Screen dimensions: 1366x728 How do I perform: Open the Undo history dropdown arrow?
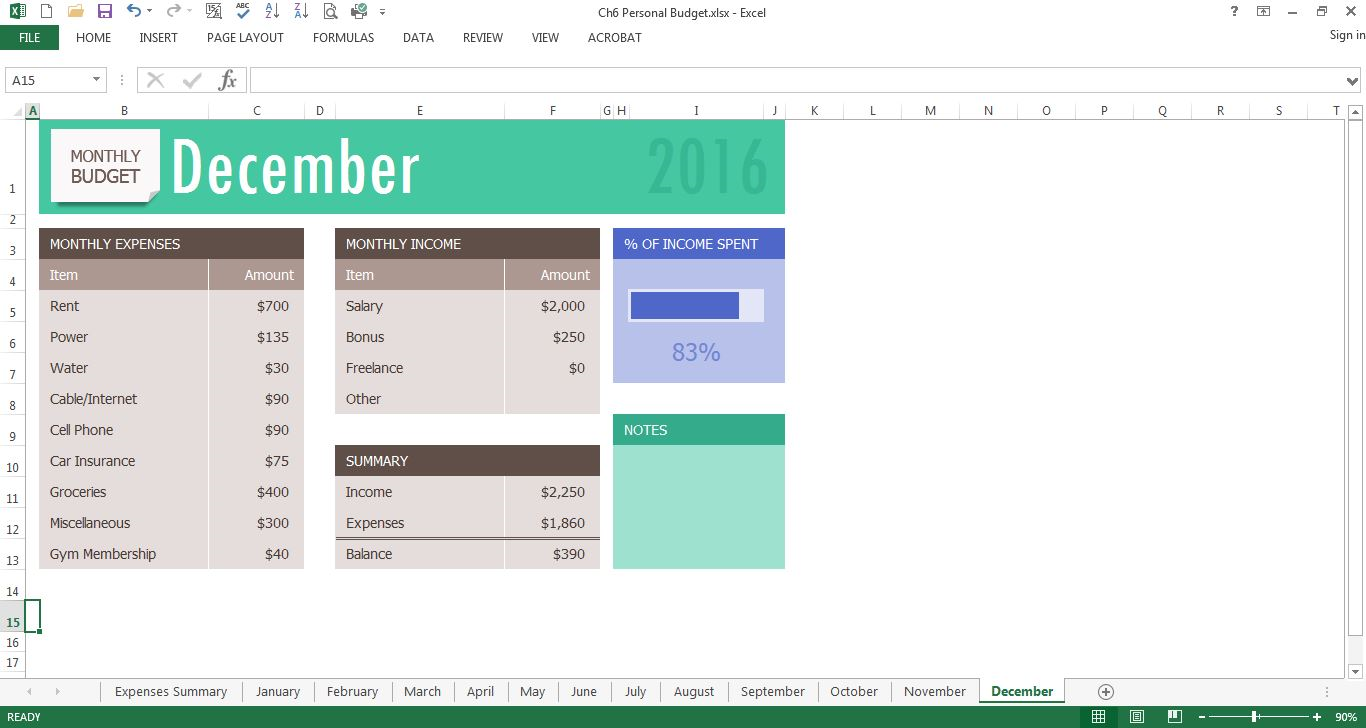tap(150, 12)
